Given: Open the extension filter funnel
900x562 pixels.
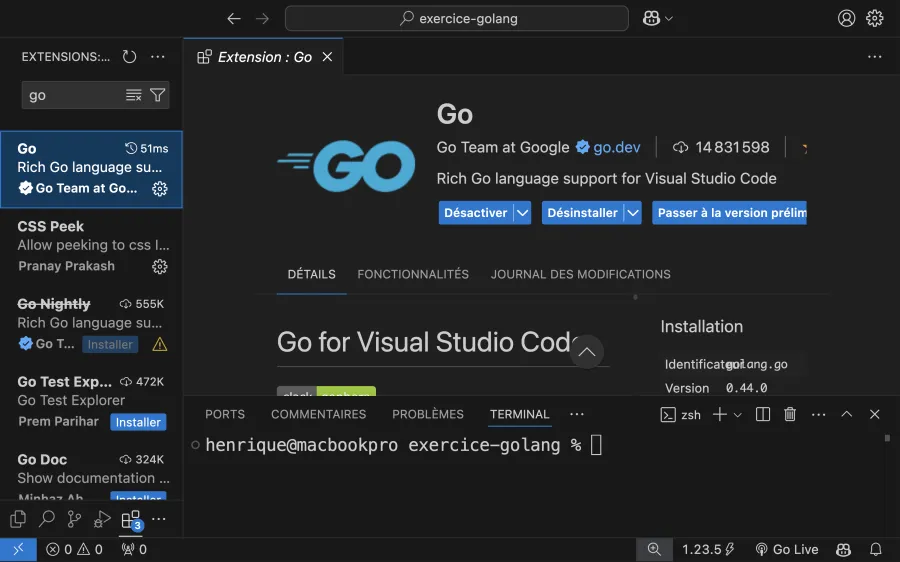Looking at the screenshot, I should (x=157, y=95).
